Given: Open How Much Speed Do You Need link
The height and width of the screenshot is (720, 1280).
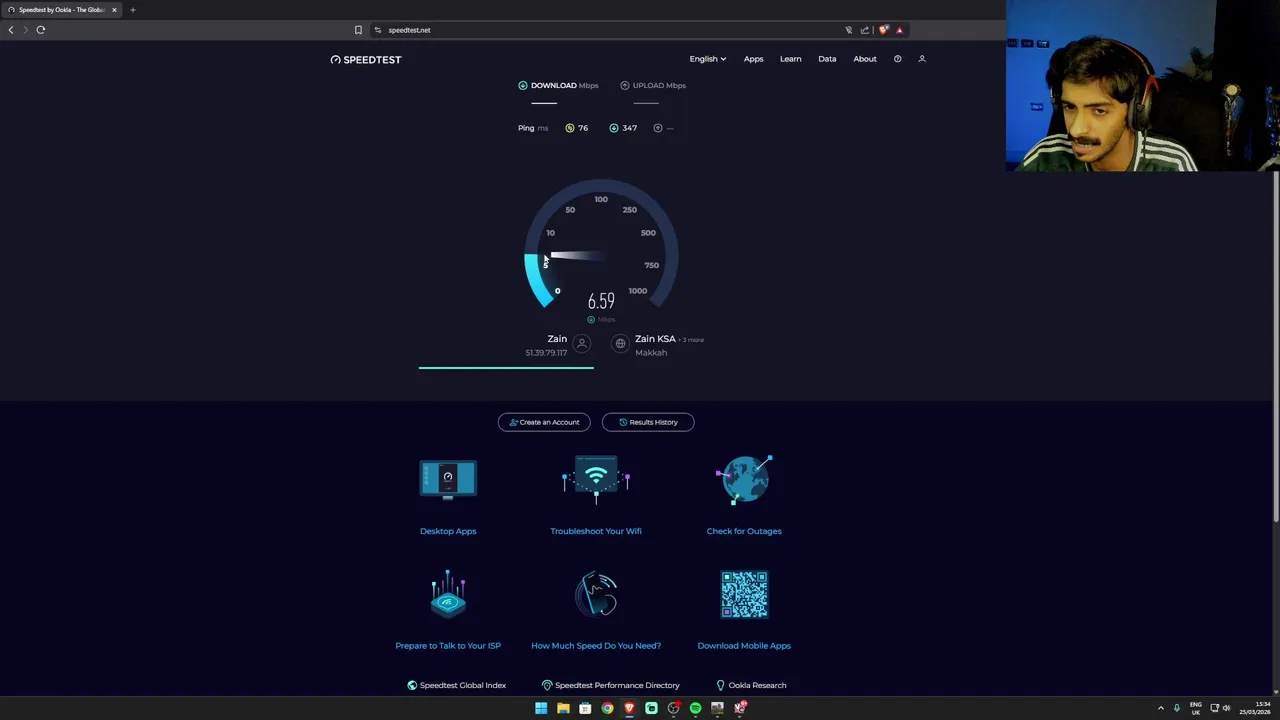Looking at the screenshot, I should (596, 646).
